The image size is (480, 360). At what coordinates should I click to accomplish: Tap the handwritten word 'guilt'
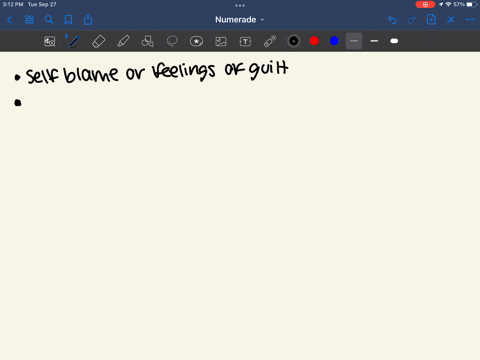click(x=269, y=70)
